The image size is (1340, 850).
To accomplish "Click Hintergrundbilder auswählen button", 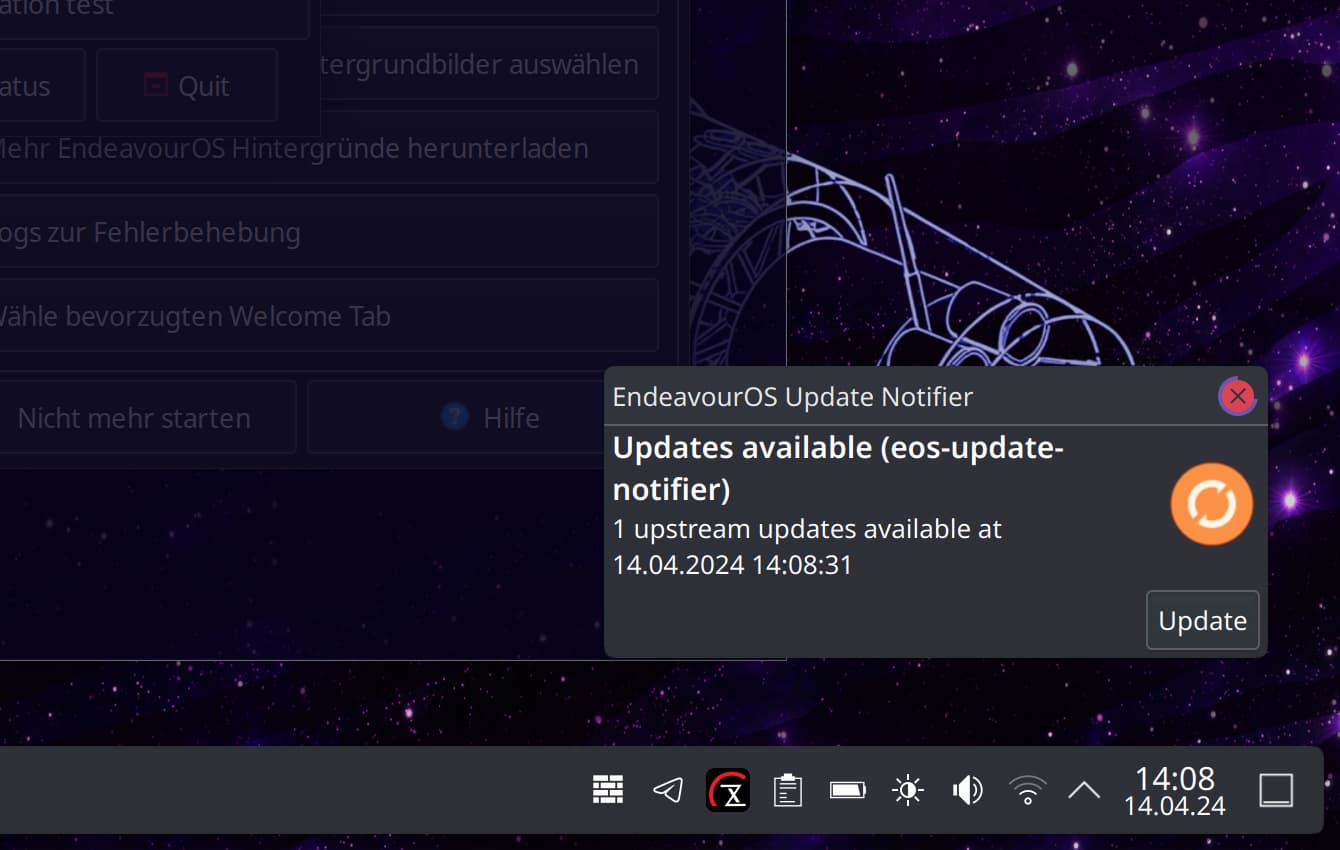I will (x=489, y=64).
